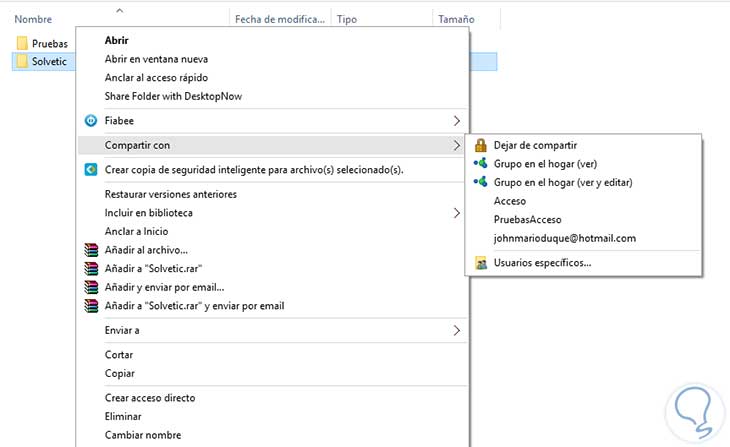Expand the Enviar a submenu arrow
The height and width of the screenshot is (447, 730).
click(x=457, y=330)
